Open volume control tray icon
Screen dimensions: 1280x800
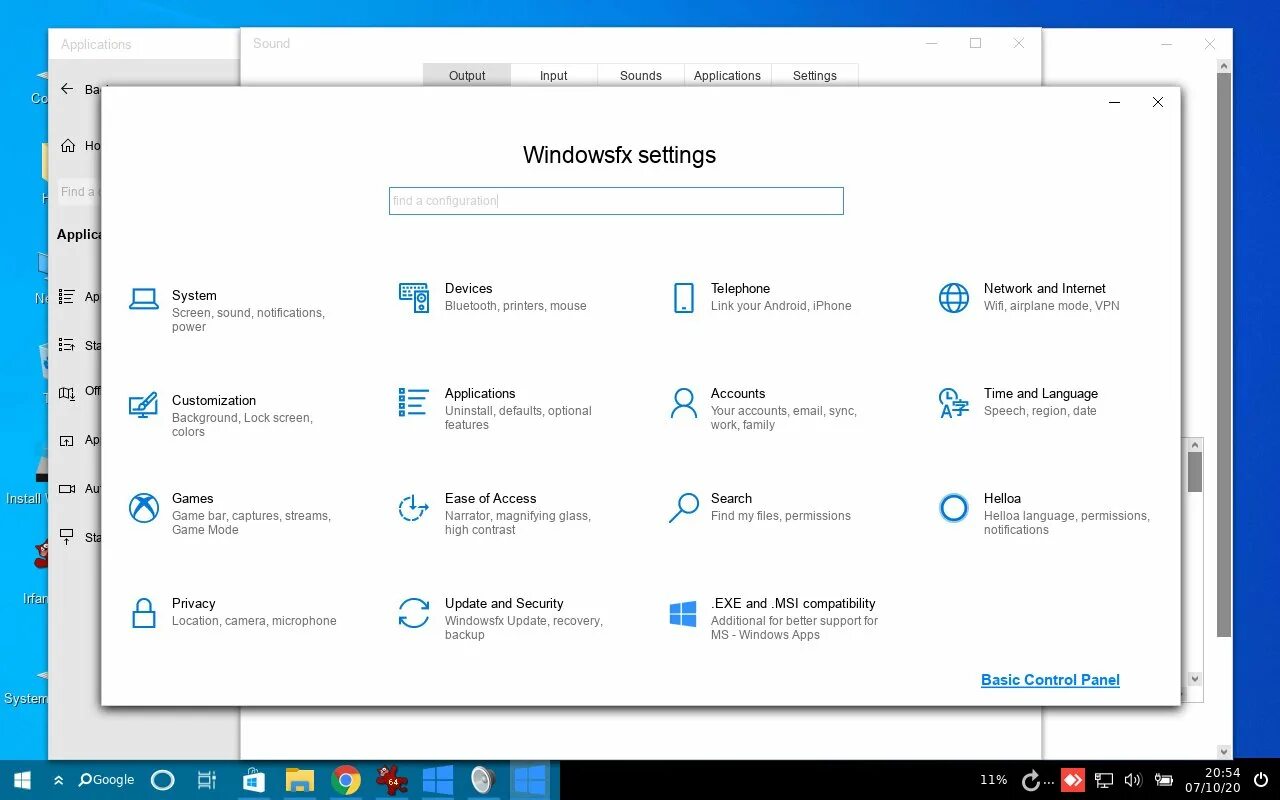(x=1133, y=780)
